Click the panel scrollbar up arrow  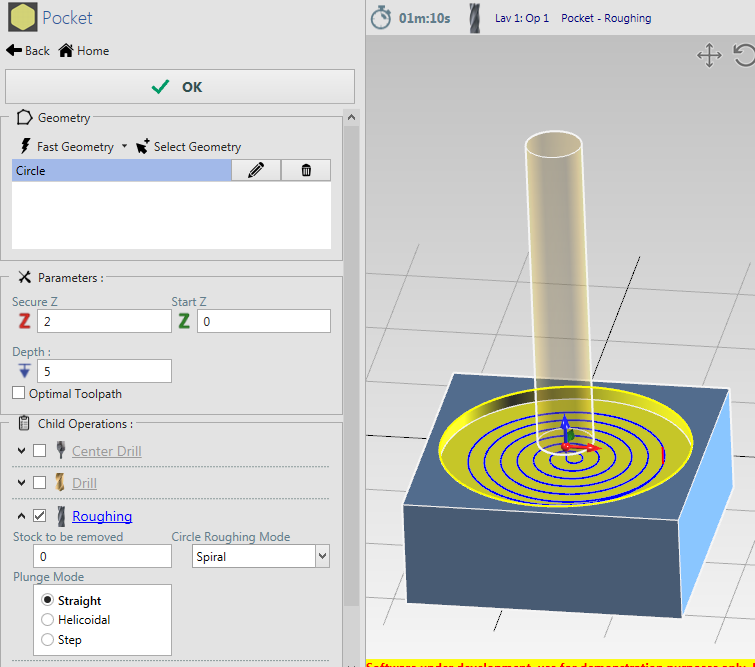[x=351, y=117]
